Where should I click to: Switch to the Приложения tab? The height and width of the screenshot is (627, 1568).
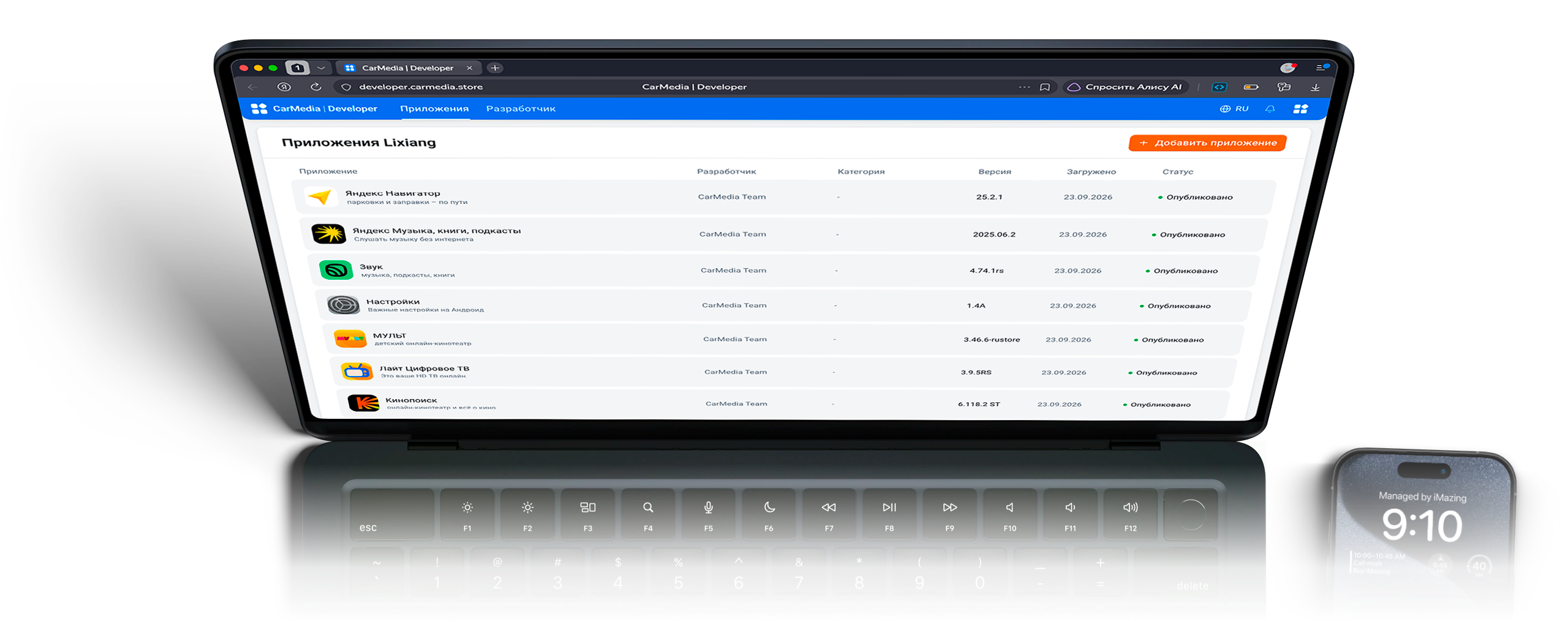(x=434, y=109)
